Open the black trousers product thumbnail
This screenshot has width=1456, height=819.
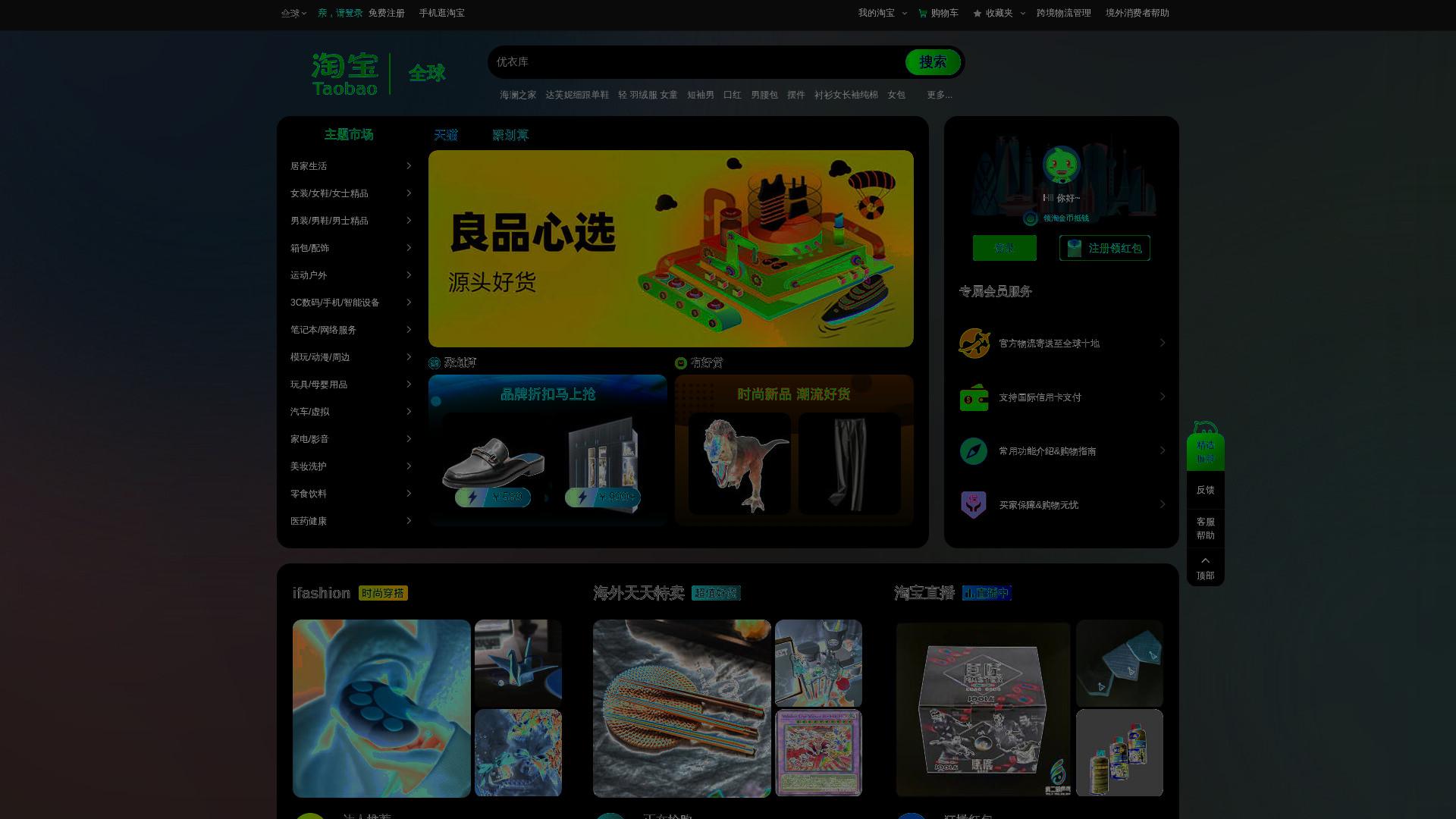[x=849, y=463]
